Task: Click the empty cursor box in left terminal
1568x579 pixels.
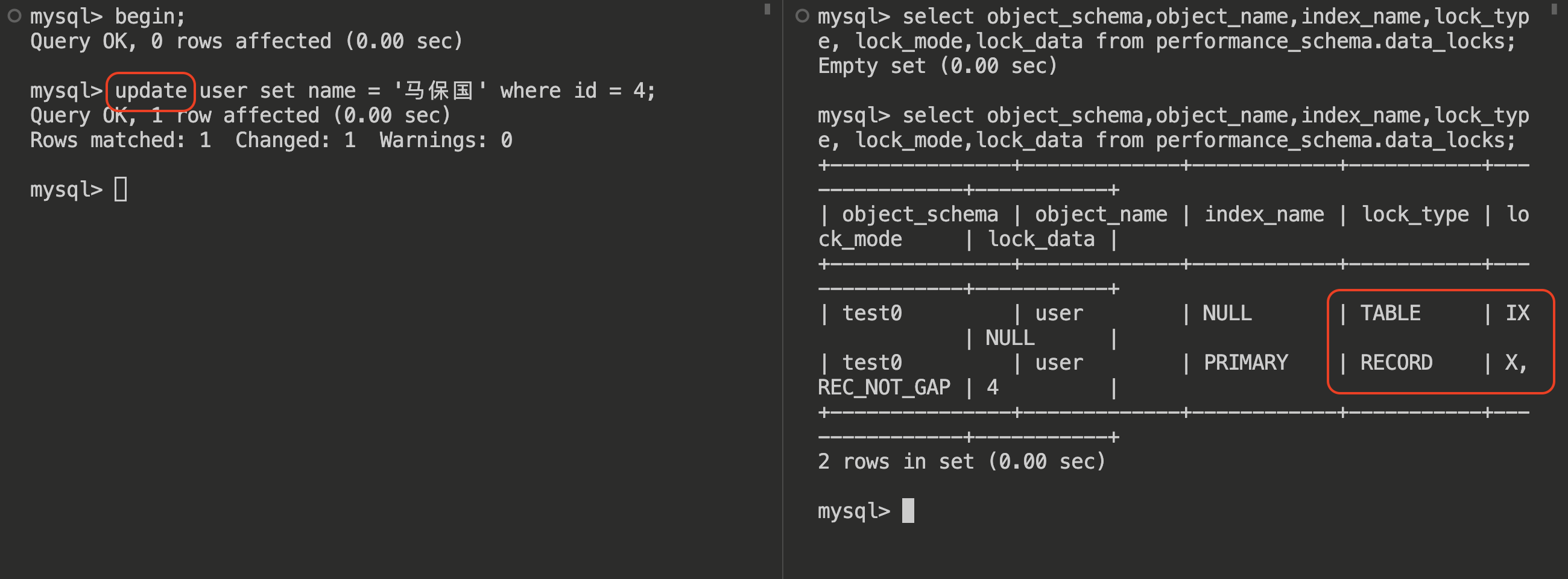Action: tap(121, 189)
